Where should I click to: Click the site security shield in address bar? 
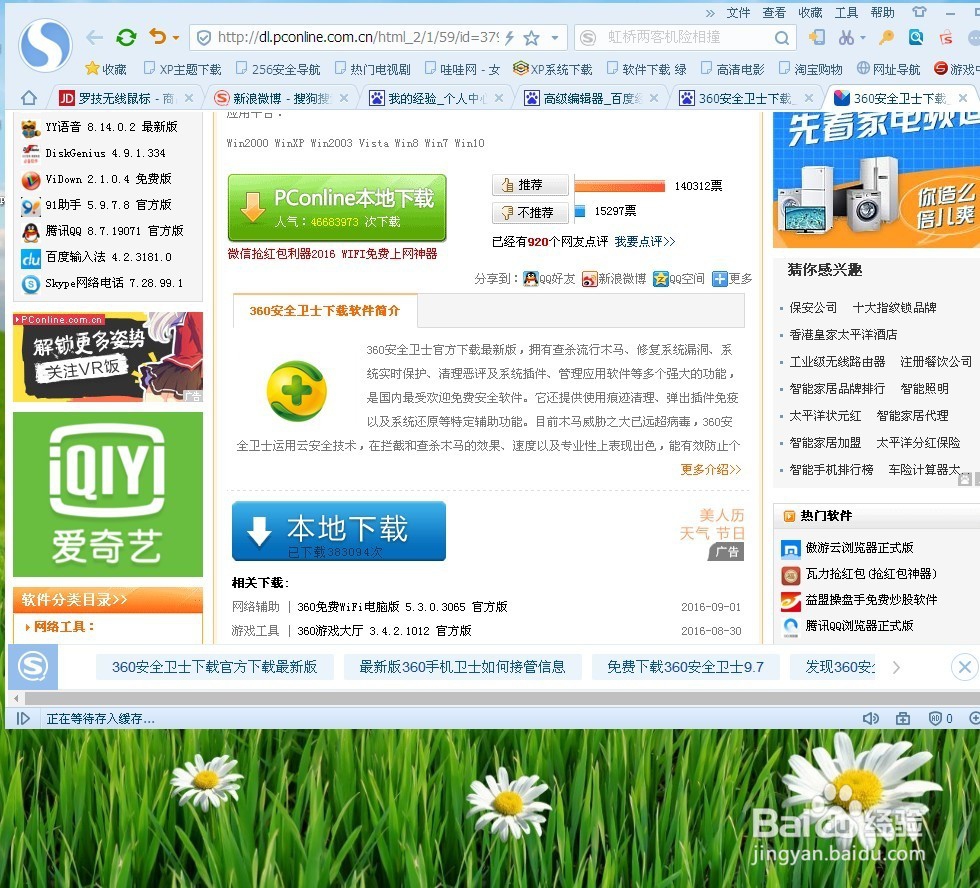[x=204, y=38]
